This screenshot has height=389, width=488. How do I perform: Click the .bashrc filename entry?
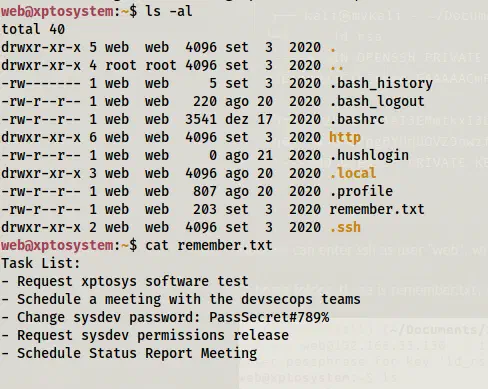tap(357, 119)
